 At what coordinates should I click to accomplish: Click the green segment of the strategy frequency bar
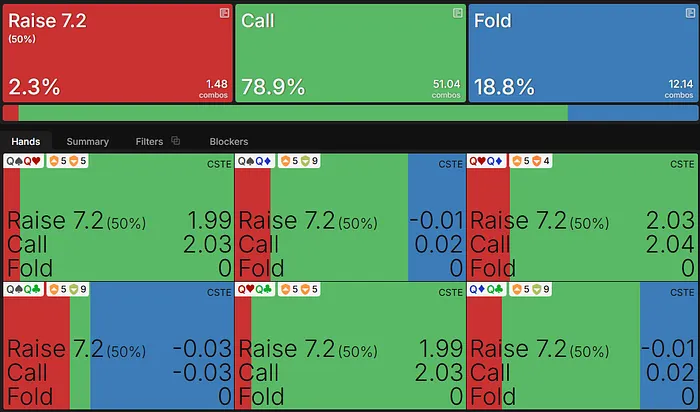pos(290,113)
